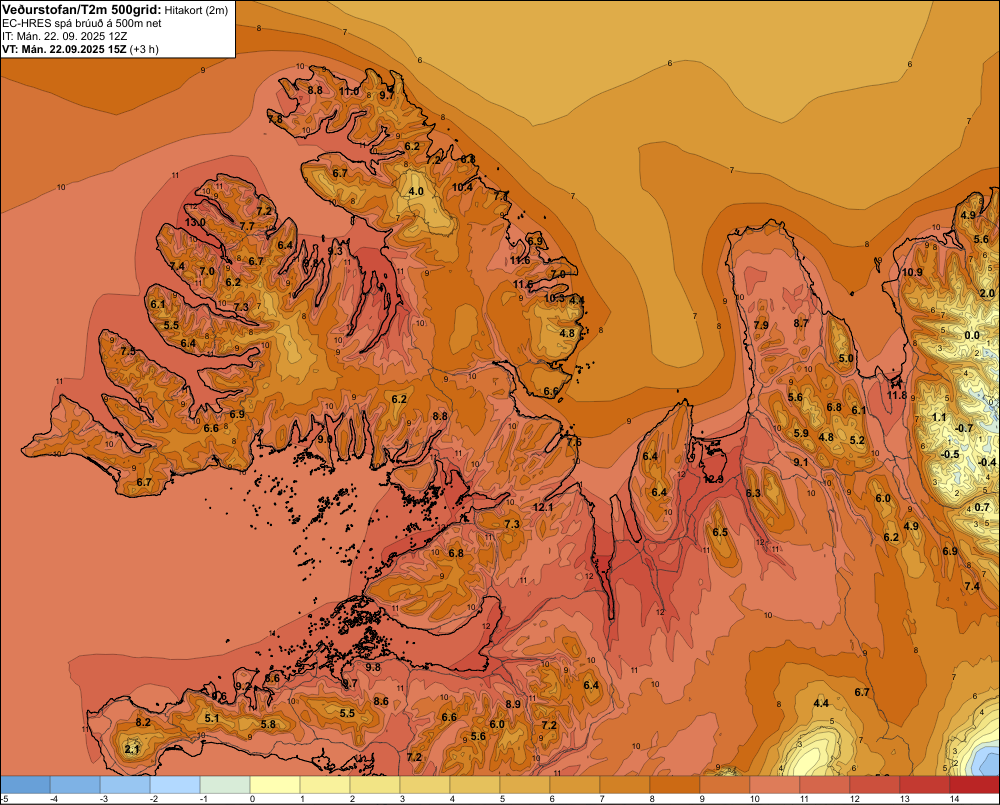Click the '12.9' temperature value on the map
The image size is (1000, 805).
[x=714, y=479]
